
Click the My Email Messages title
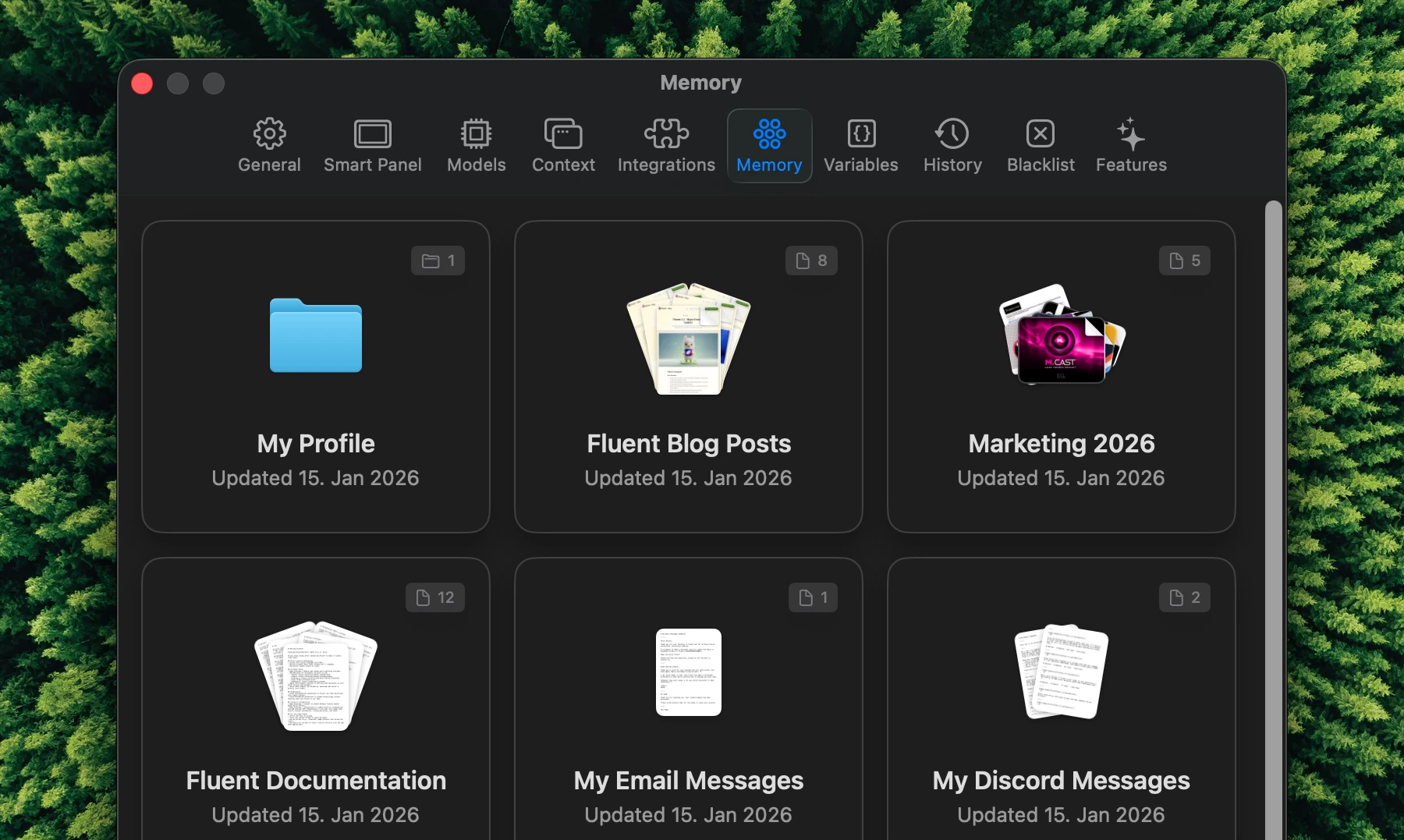coord(689,781)
